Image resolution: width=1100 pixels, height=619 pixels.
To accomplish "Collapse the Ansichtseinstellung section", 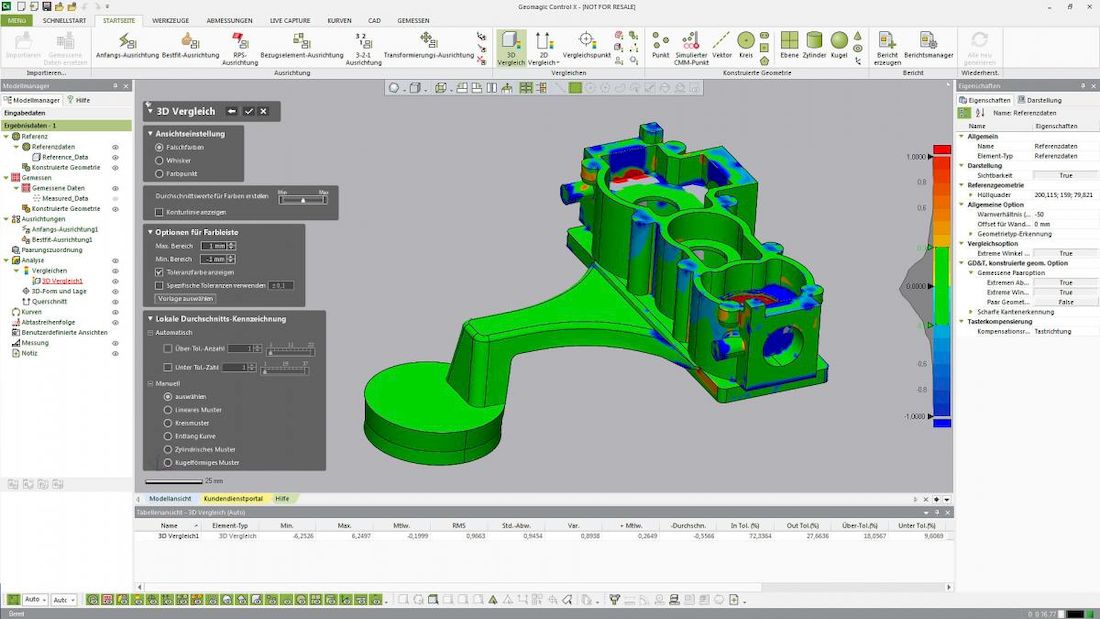I will (x=150, y=133).
